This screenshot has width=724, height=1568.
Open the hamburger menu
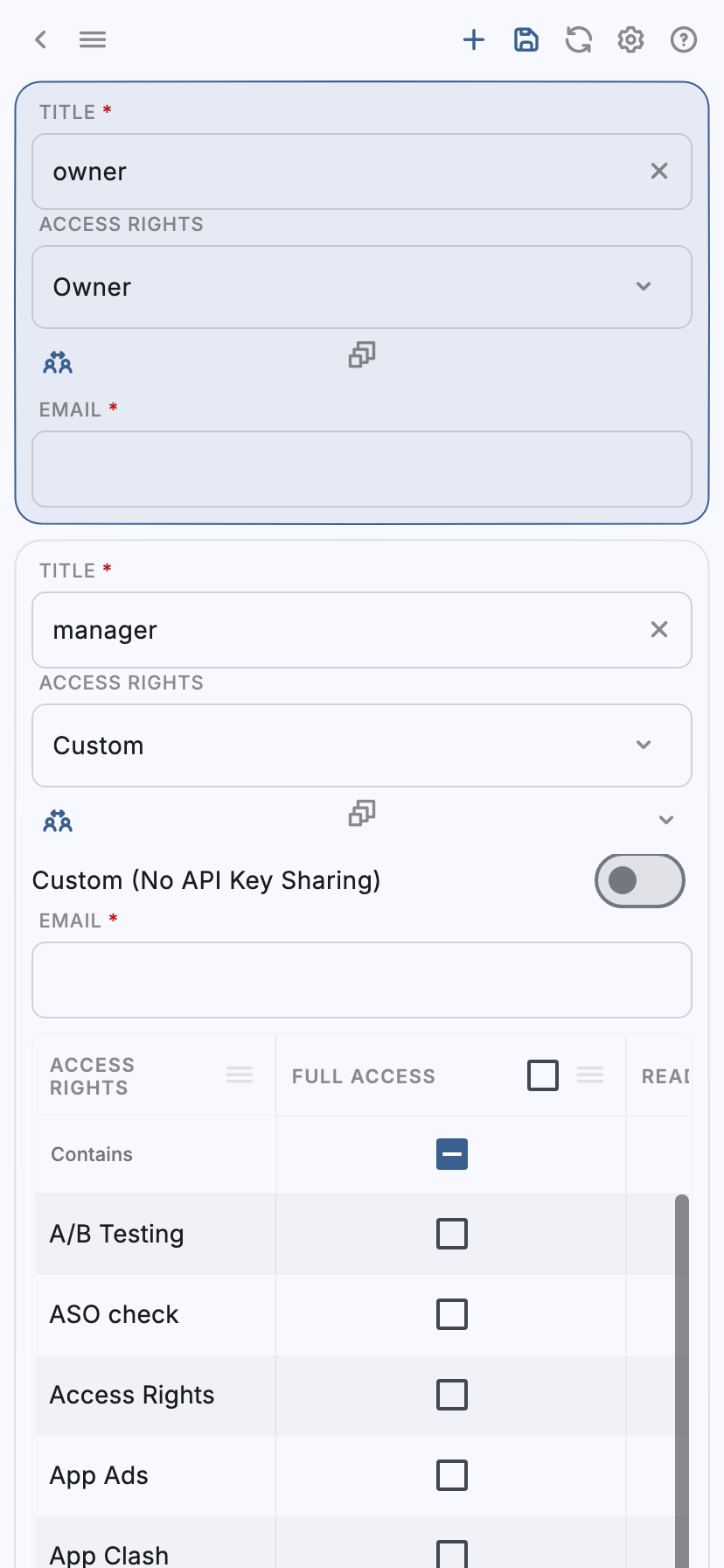coord(93,39)
